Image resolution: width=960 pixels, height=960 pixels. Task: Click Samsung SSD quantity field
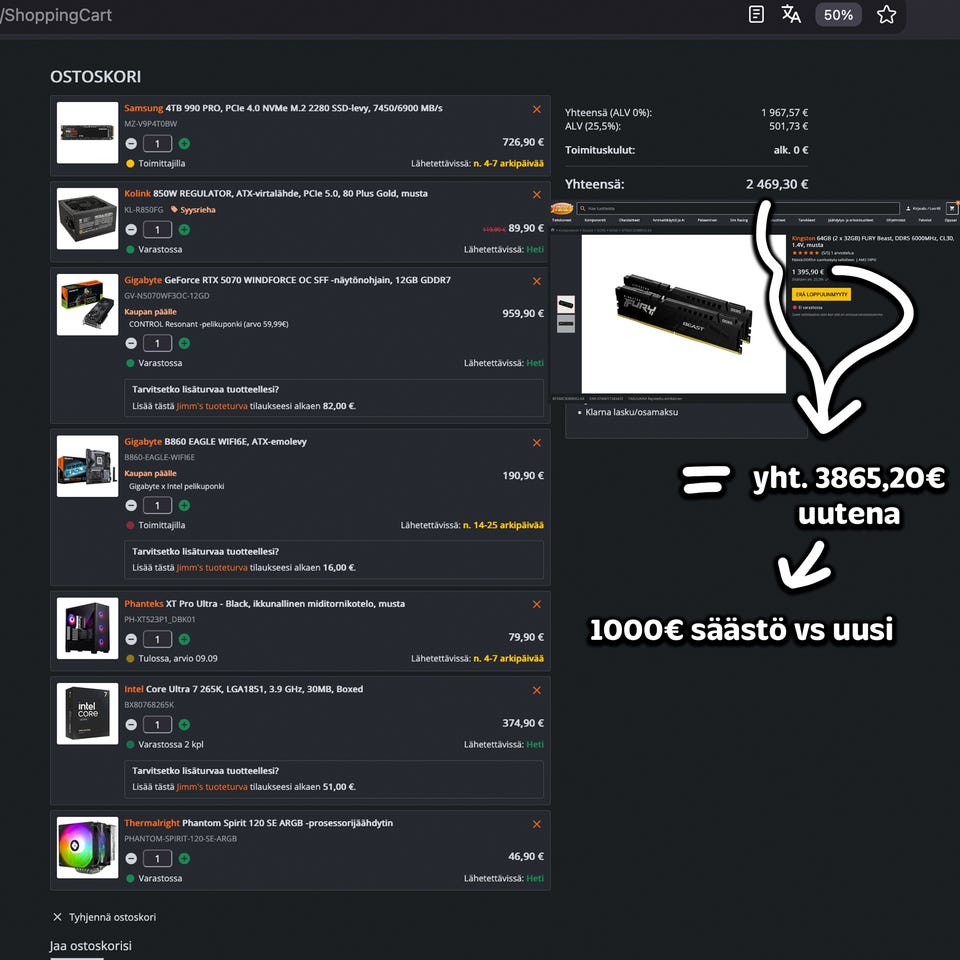tap(157, 144)
